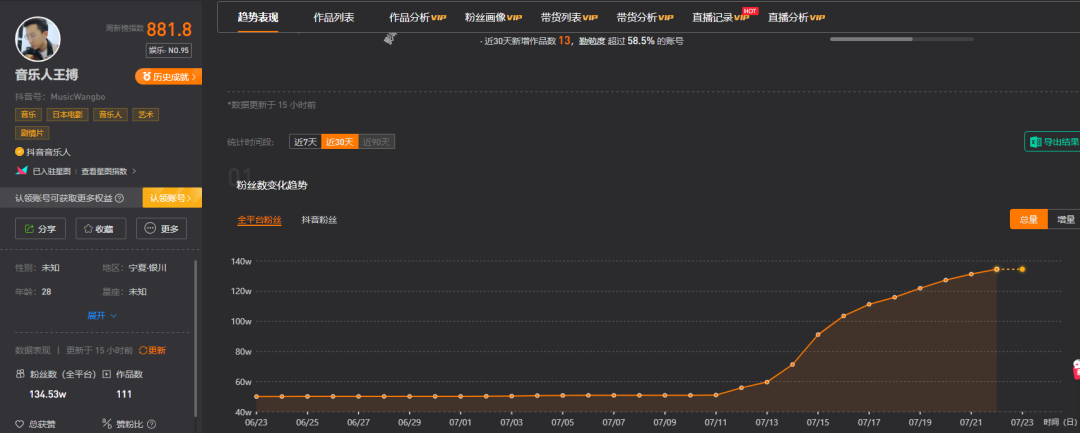This screenshot has height=433, width=1080.
Task: Click the chart data point at 07/15
Action: coord(818,335)
